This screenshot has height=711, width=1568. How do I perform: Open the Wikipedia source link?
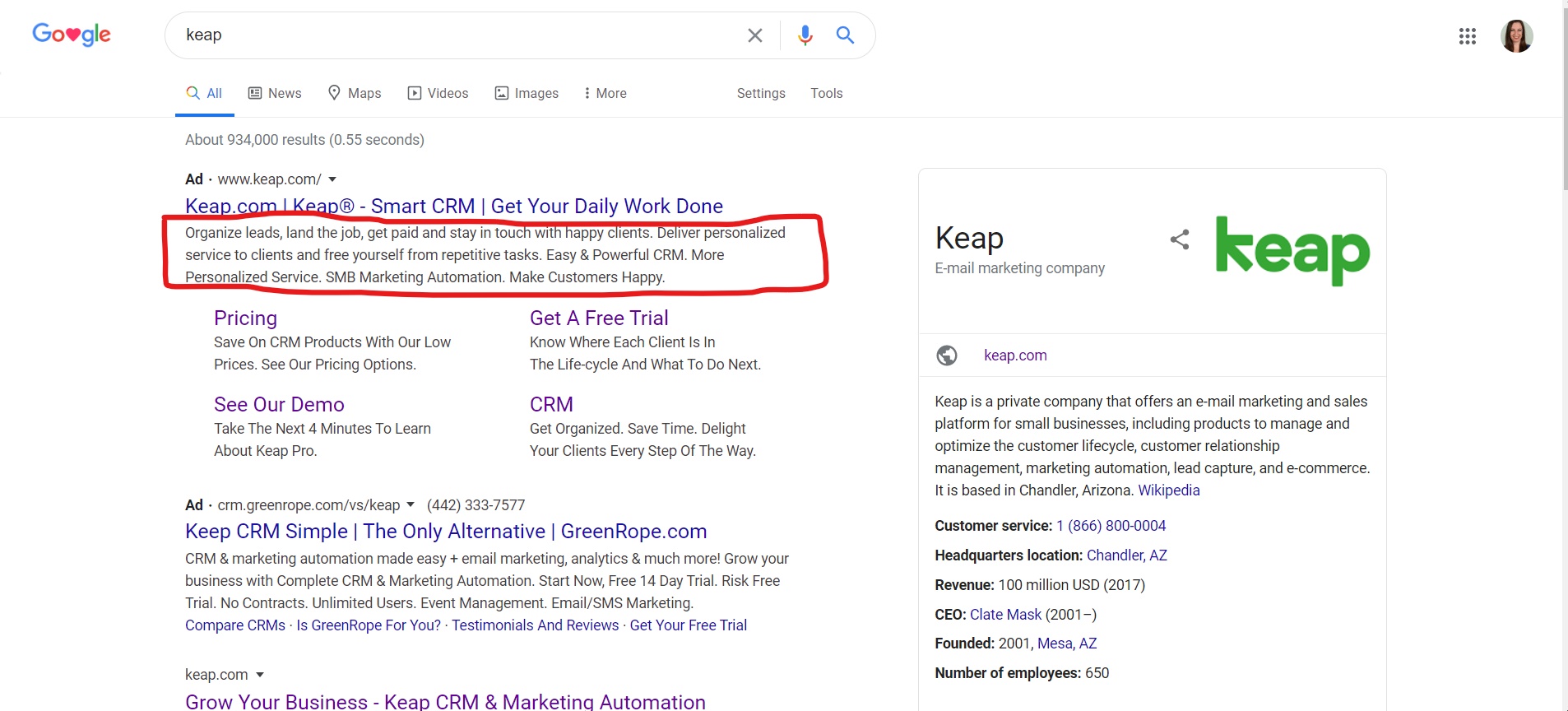pos(1168,490)
